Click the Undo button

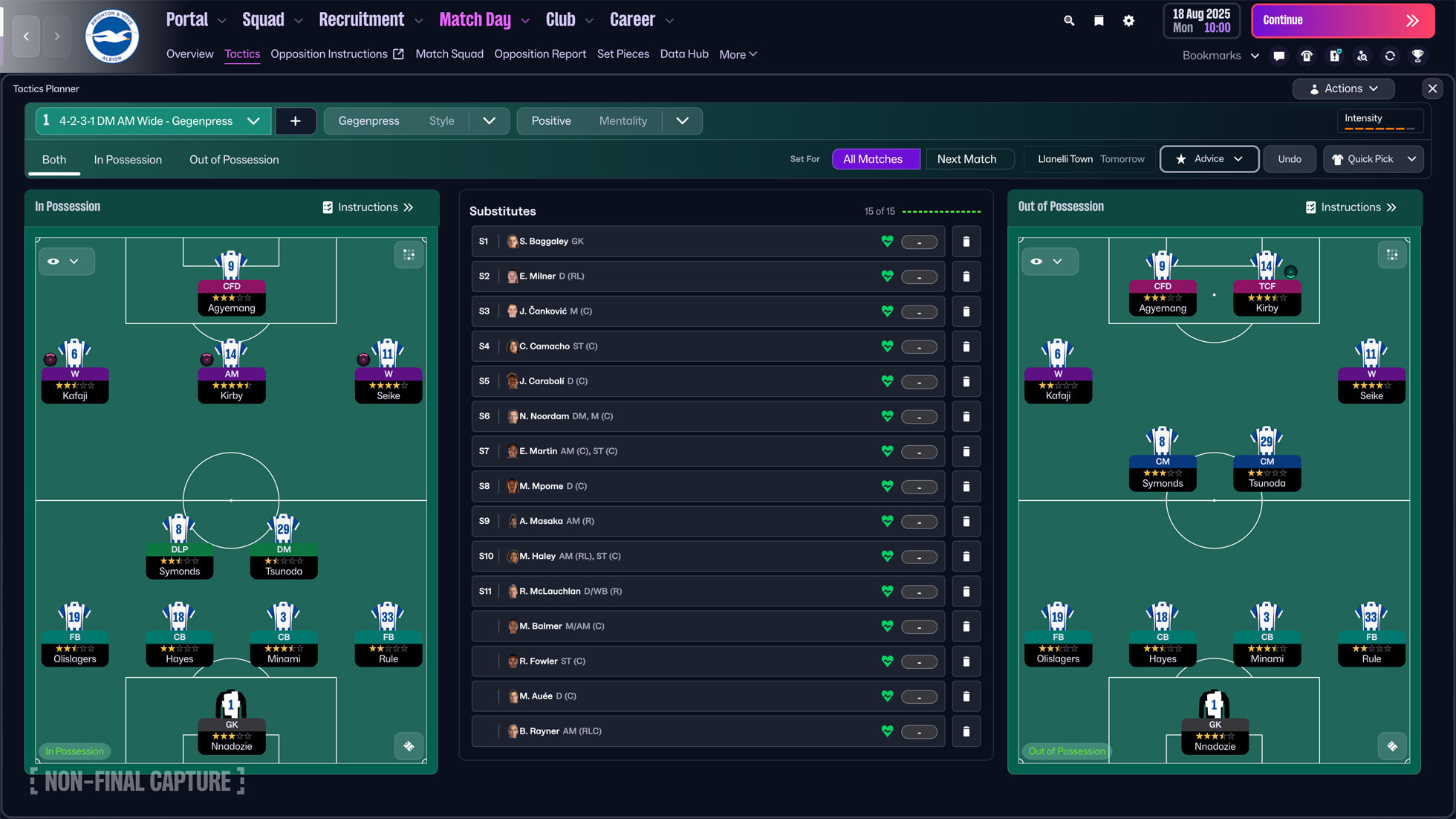1289,159
